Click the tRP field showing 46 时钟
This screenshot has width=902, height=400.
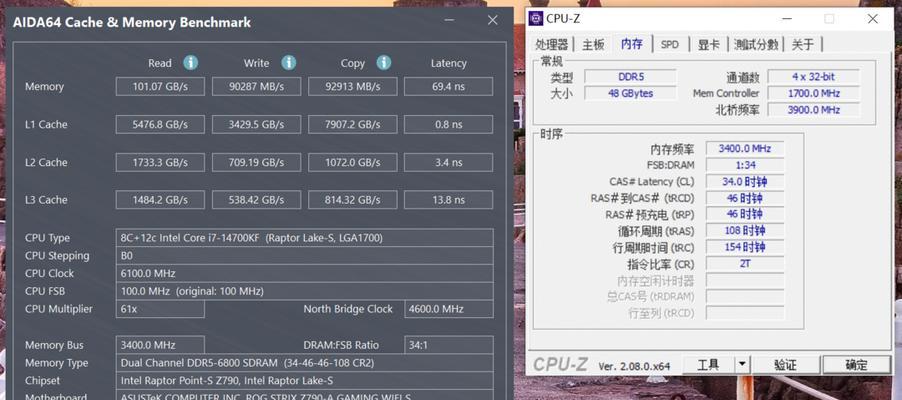[x=744, y=215]
